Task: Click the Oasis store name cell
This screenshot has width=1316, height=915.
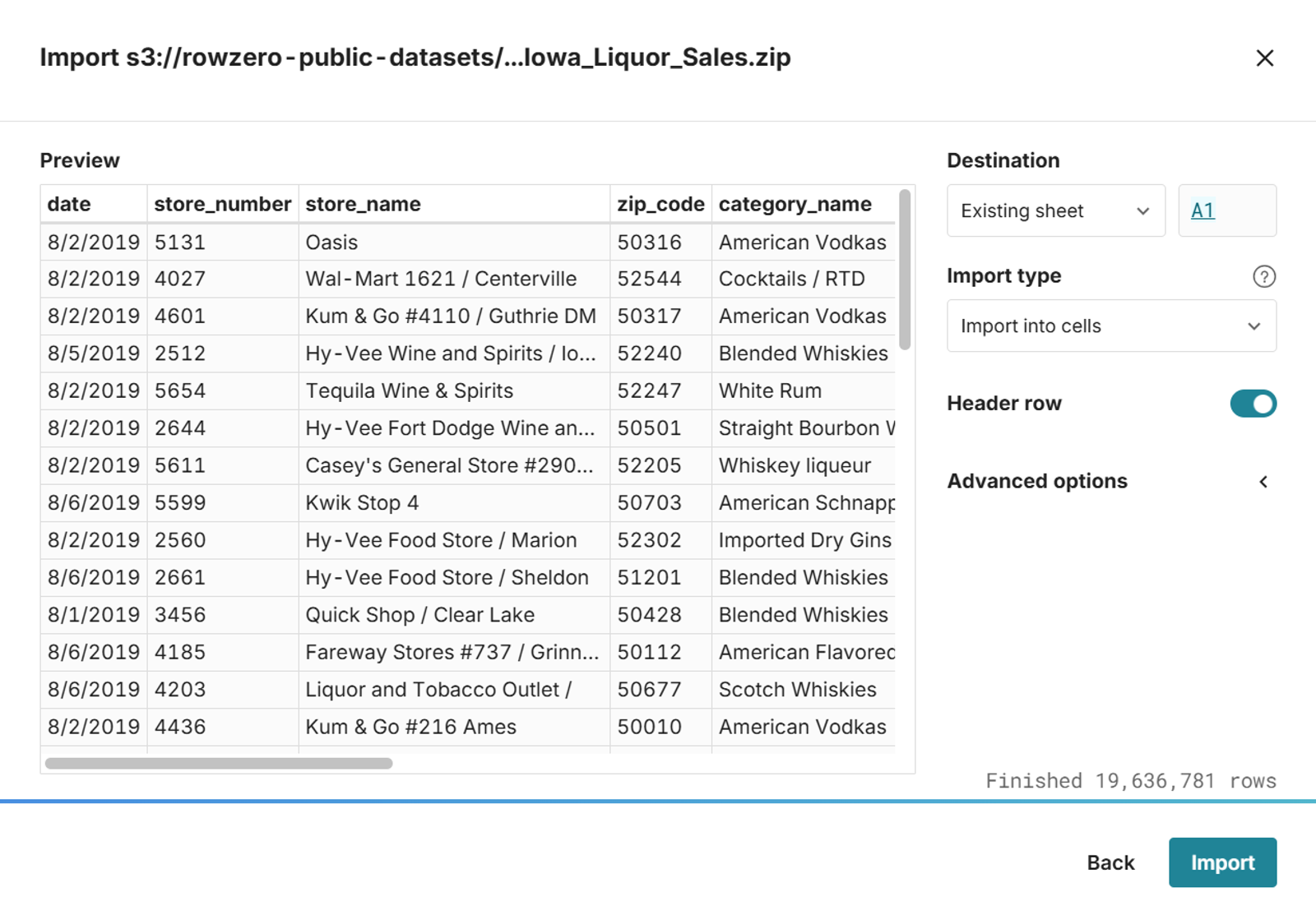Action: click(x=454, y=242)
